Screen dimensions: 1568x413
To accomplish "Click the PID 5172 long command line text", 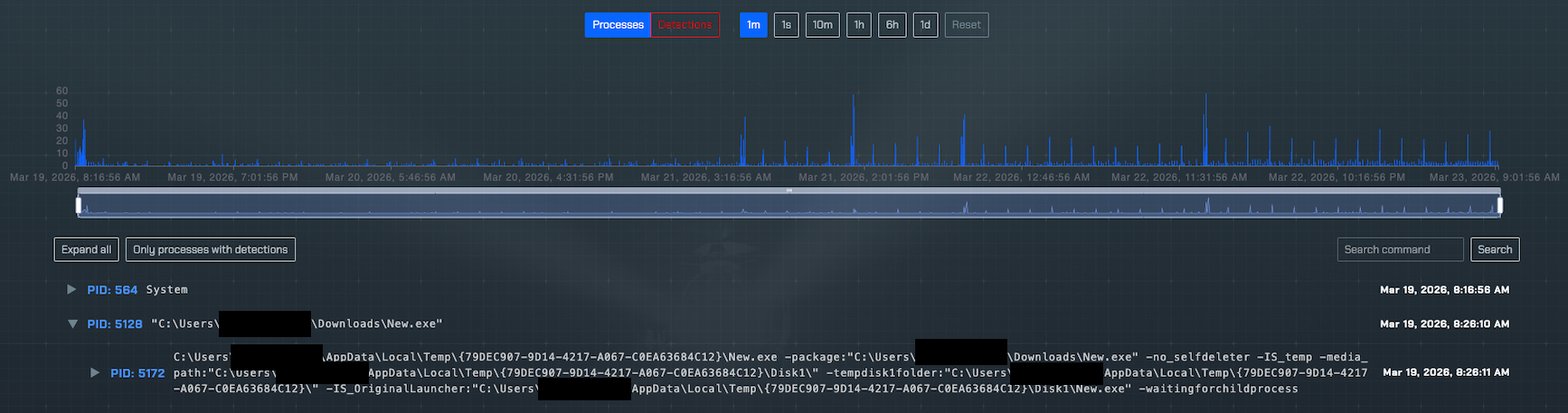I will 770,372.
